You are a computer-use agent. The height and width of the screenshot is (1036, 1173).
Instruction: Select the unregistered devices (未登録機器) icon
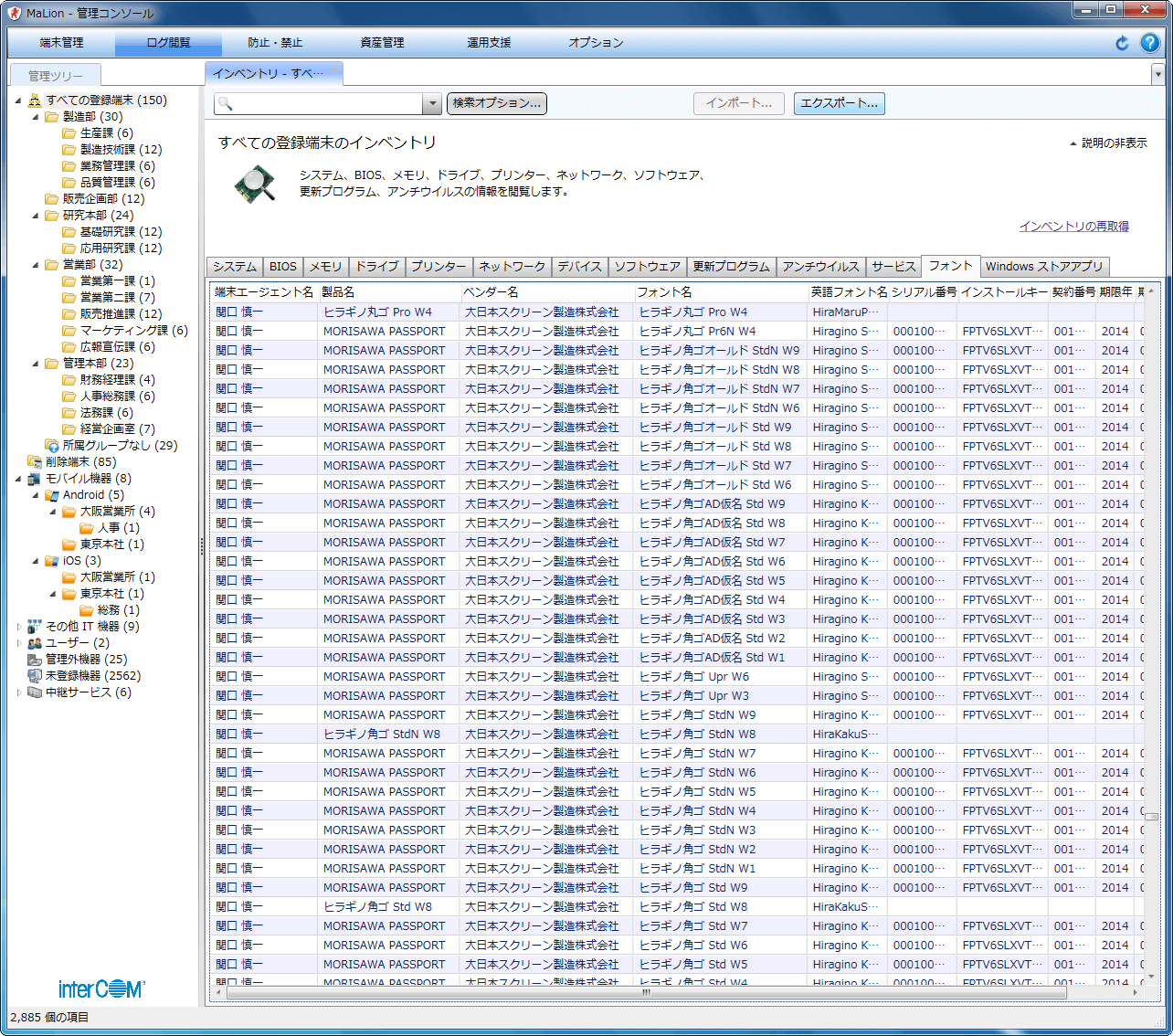click(x=35, y=676)
